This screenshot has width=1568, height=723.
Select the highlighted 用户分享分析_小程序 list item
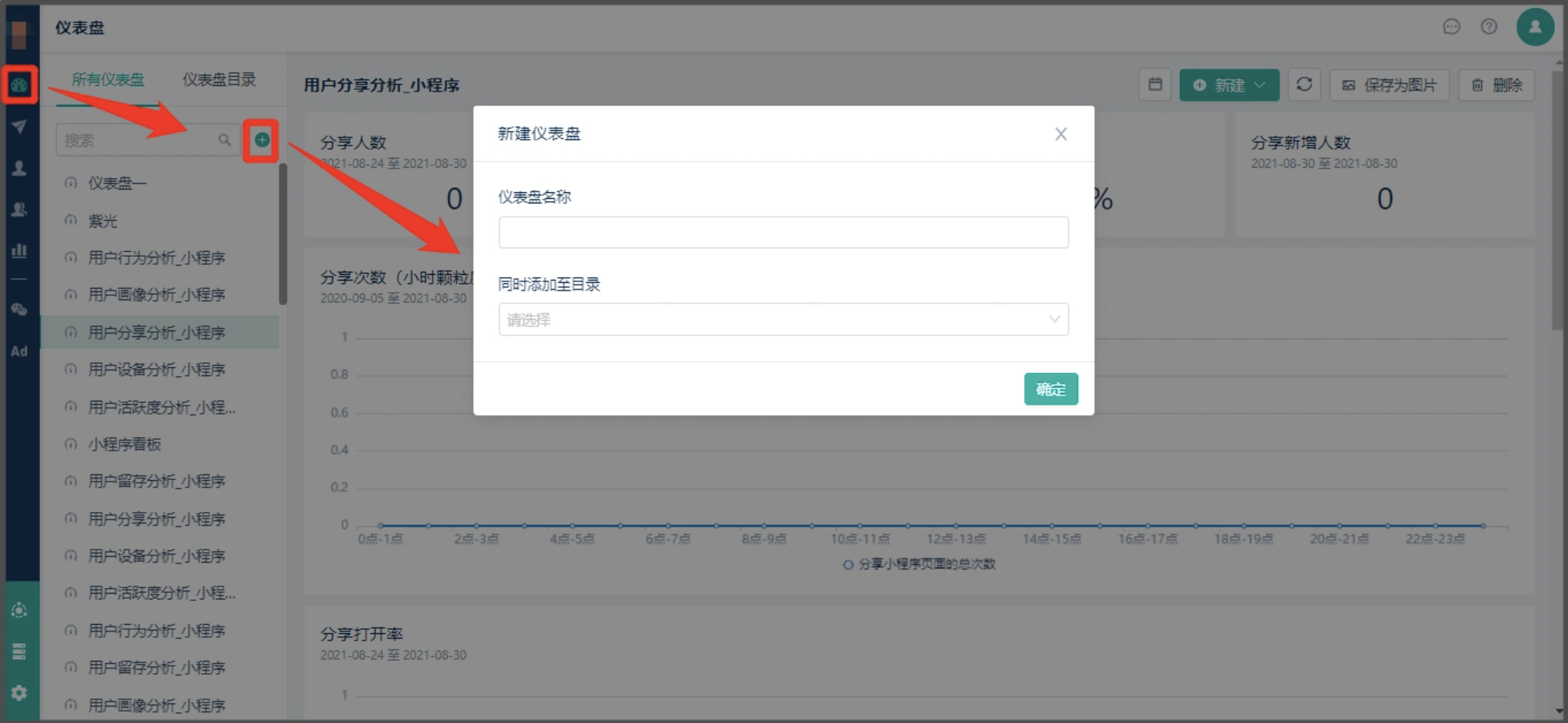coord(159,332)
